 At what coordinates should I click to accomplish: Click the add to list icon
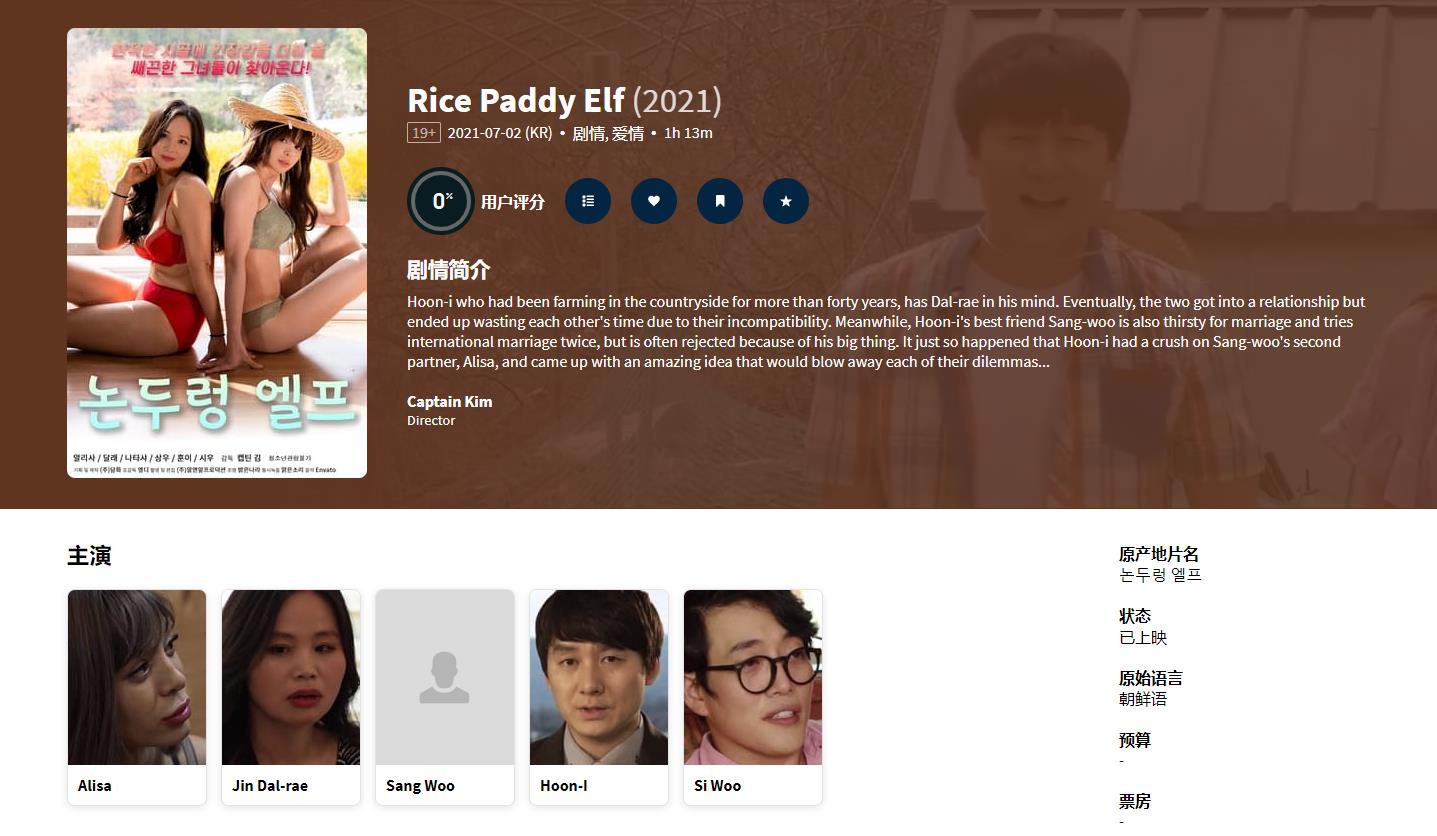coord(588,201)
